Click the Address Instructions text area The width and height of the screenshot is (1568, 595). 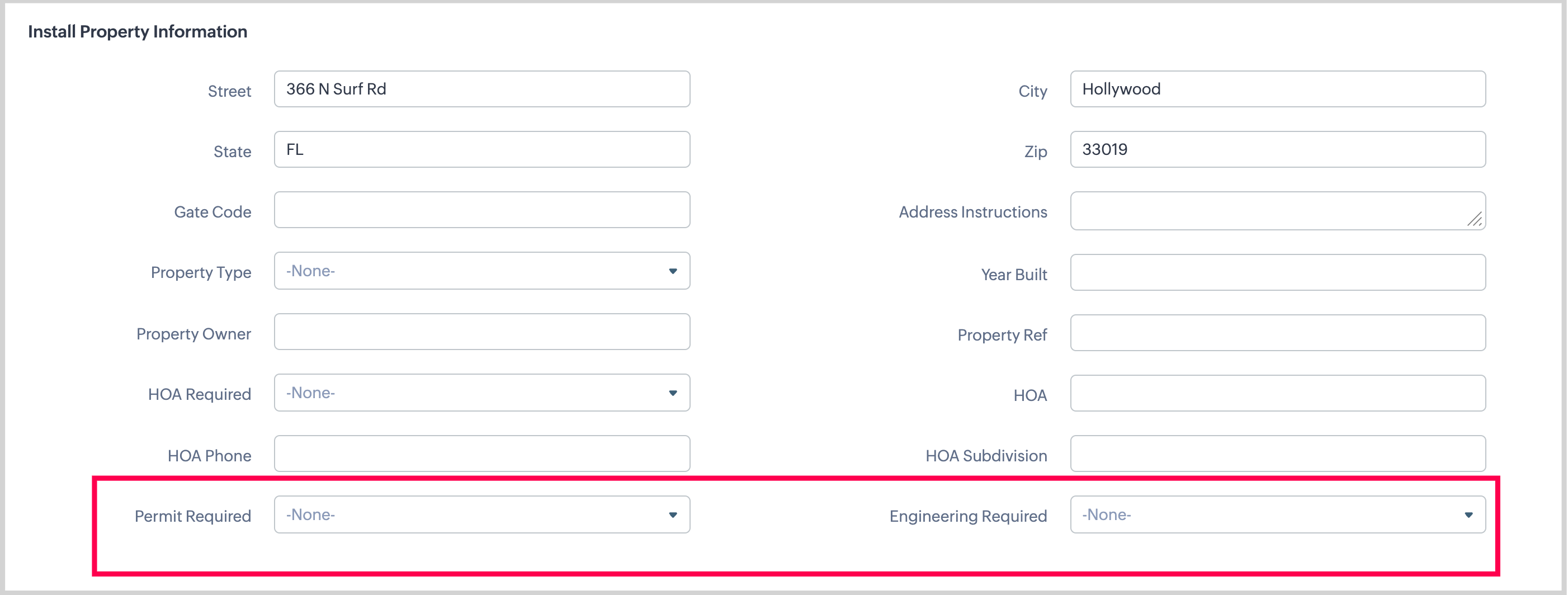point(1266,211)
